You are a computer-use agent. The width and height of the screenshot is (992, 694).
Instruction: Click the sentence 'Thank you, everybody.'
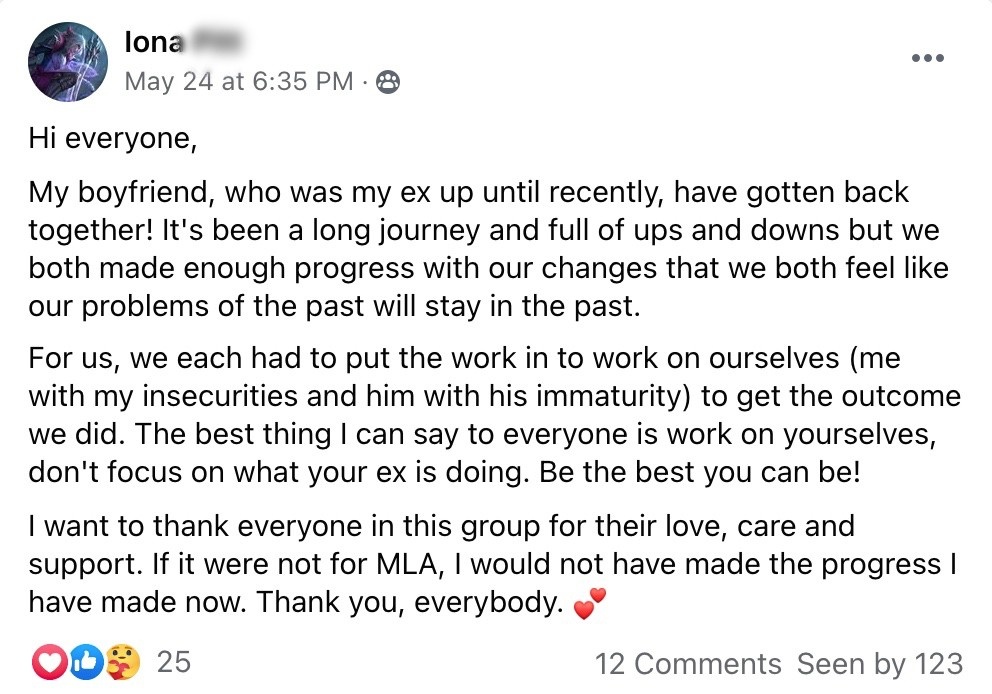(410, 602)
